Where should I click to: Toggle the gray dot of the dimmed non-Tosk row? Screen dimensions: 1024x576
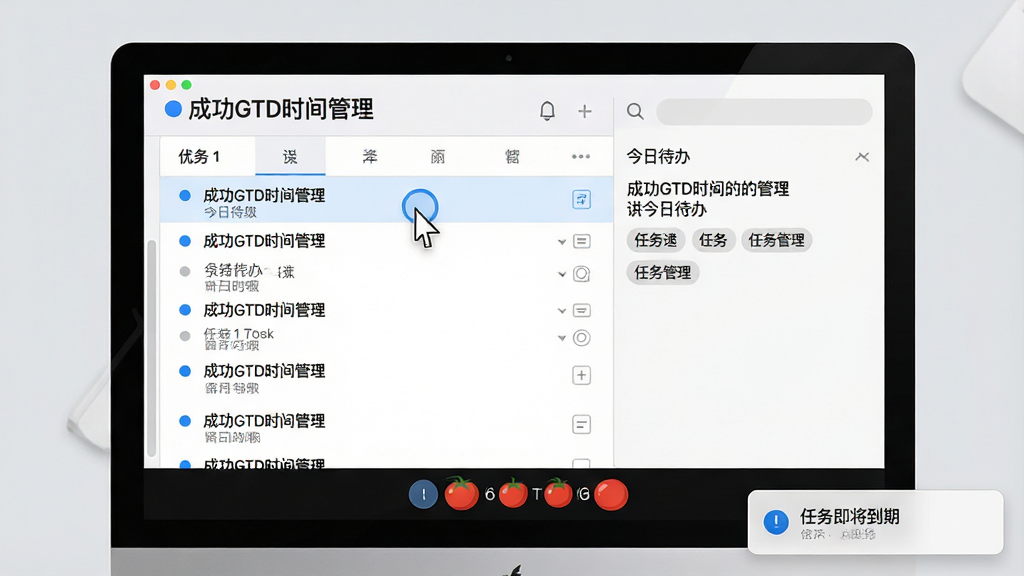(185, 271)
